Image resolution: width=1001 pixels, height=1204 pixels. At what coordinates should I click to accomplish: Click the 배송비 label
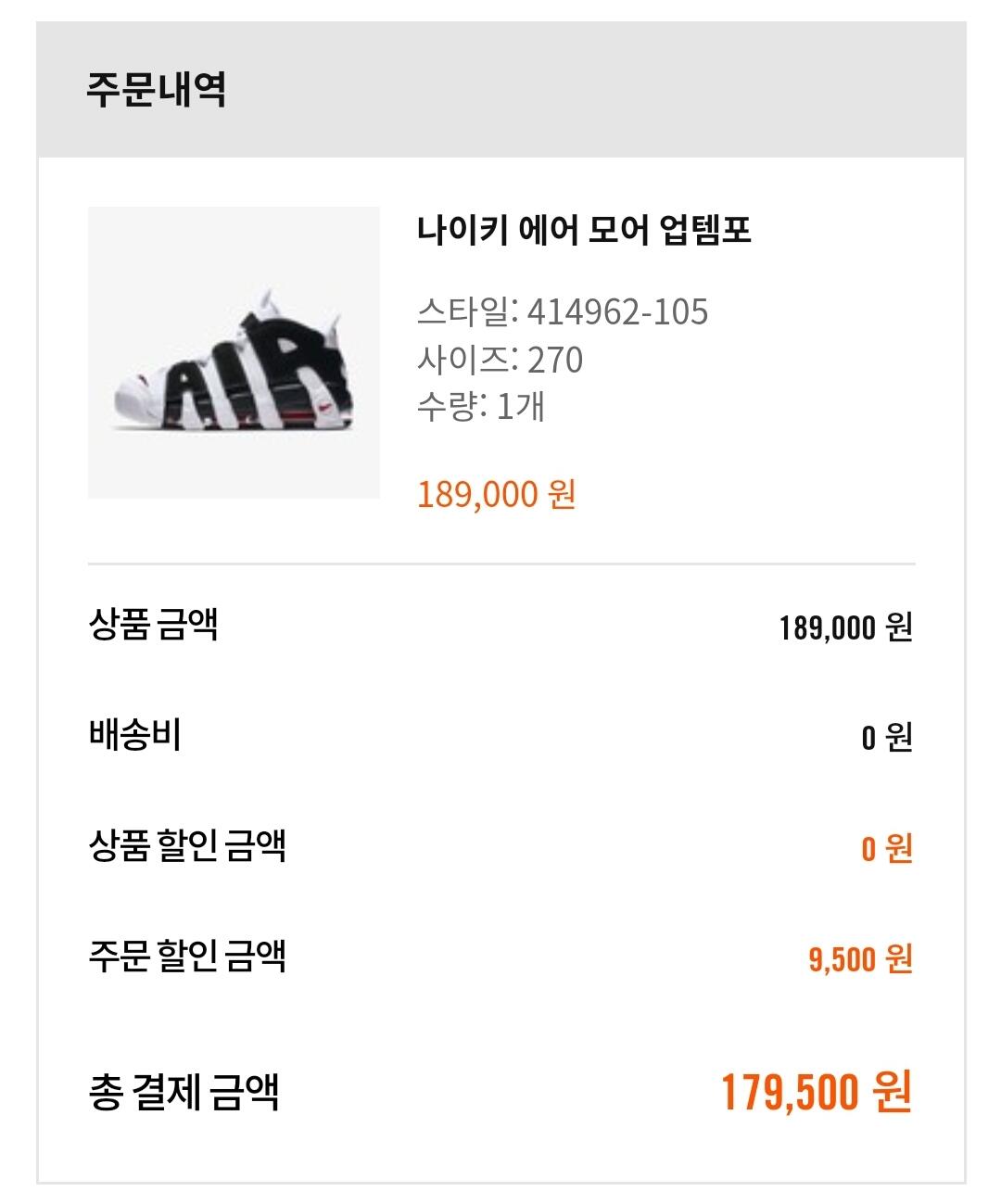[135, 735]
